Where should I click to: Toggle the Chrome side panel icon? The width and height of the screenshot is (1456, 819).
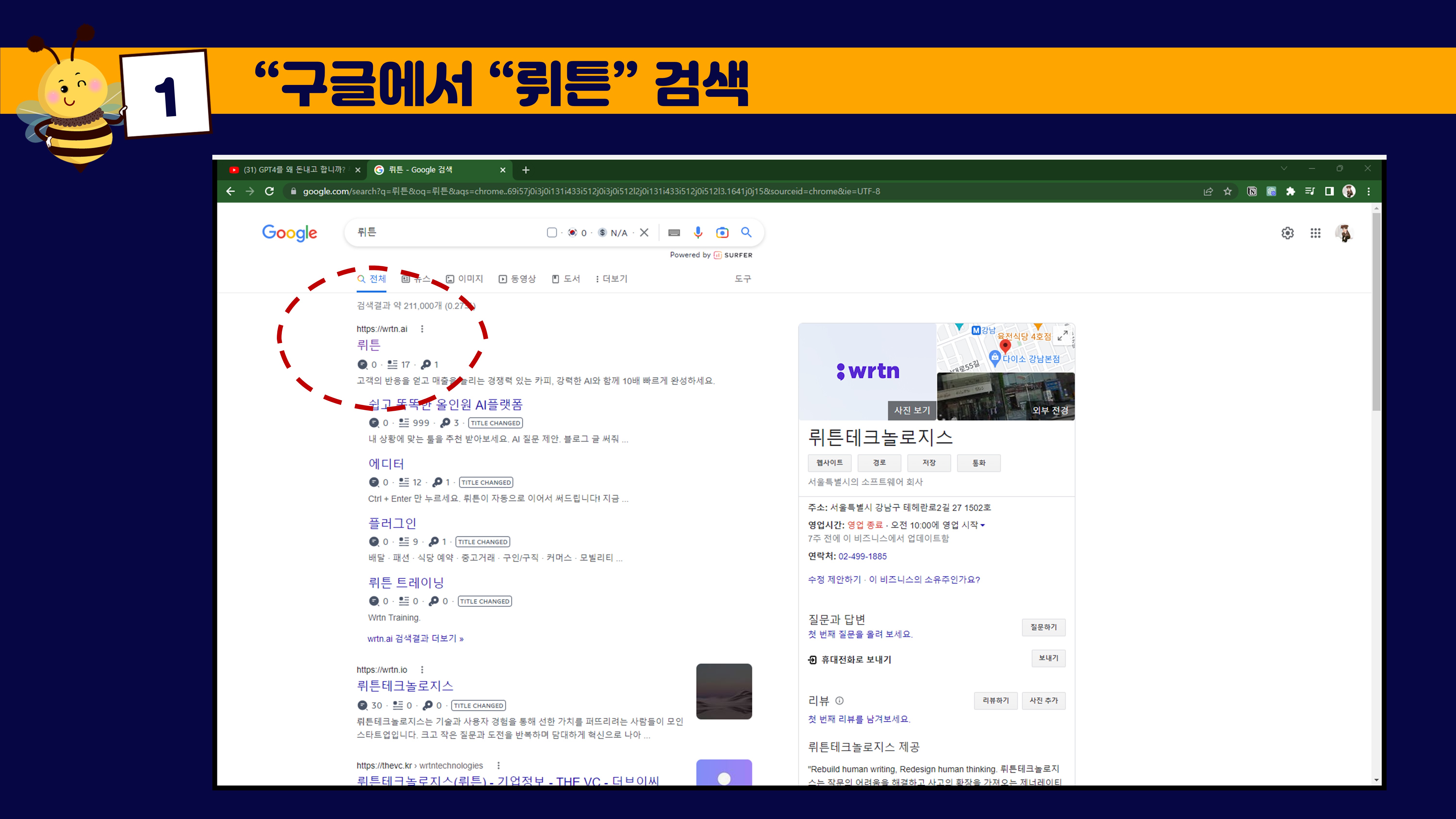[x=1329, y=191]
